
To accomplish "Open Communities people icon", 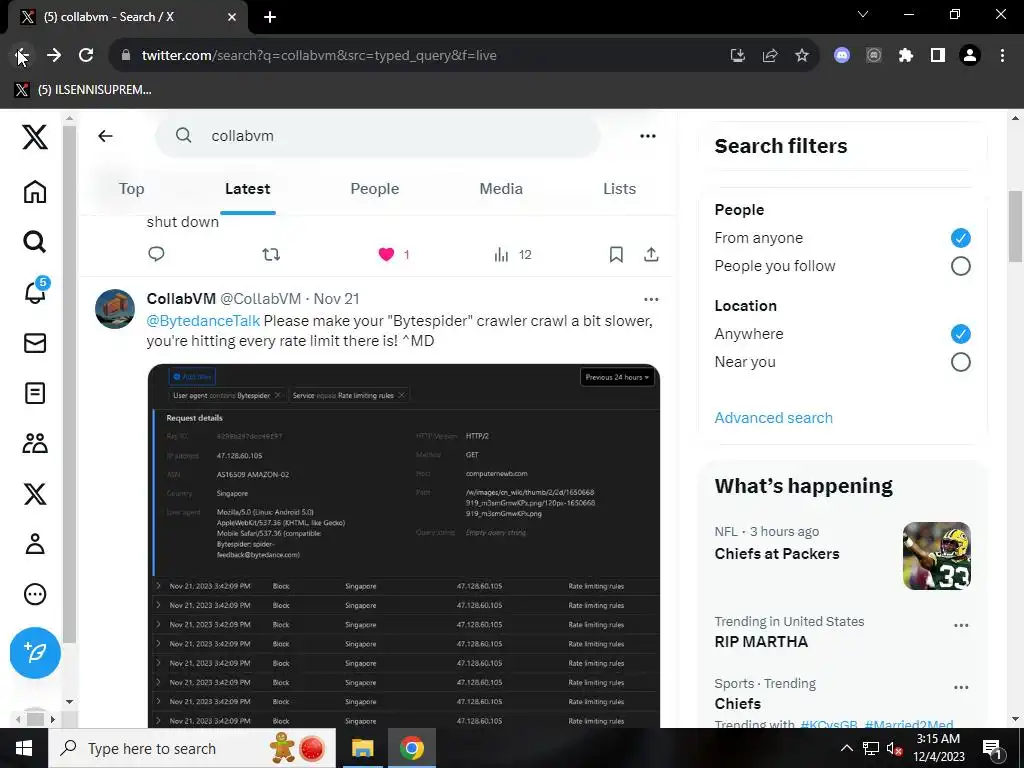I will 35,443.
